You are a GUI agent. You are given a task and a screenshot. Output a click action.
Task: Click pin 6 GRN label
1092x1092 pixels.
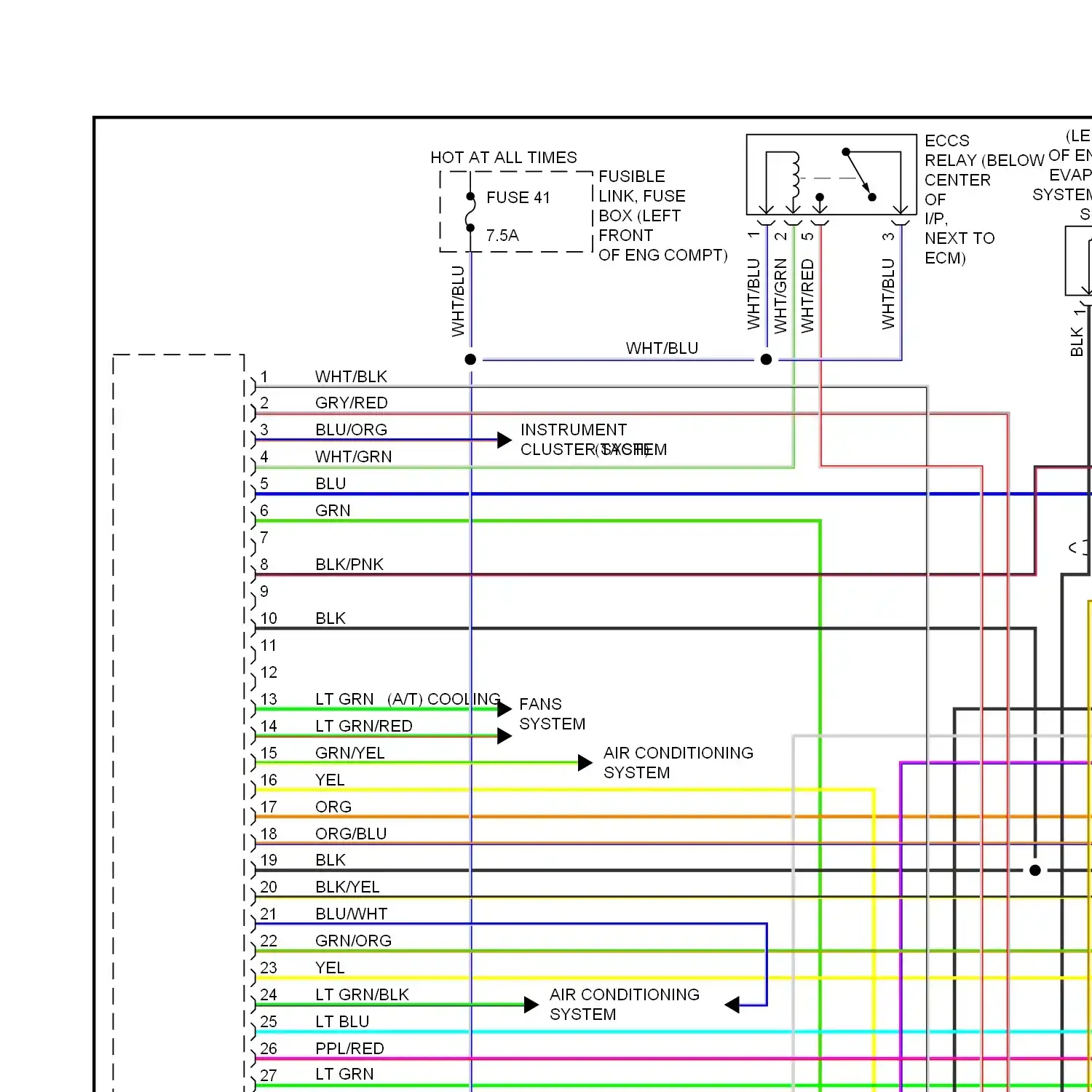pos(333,510)
